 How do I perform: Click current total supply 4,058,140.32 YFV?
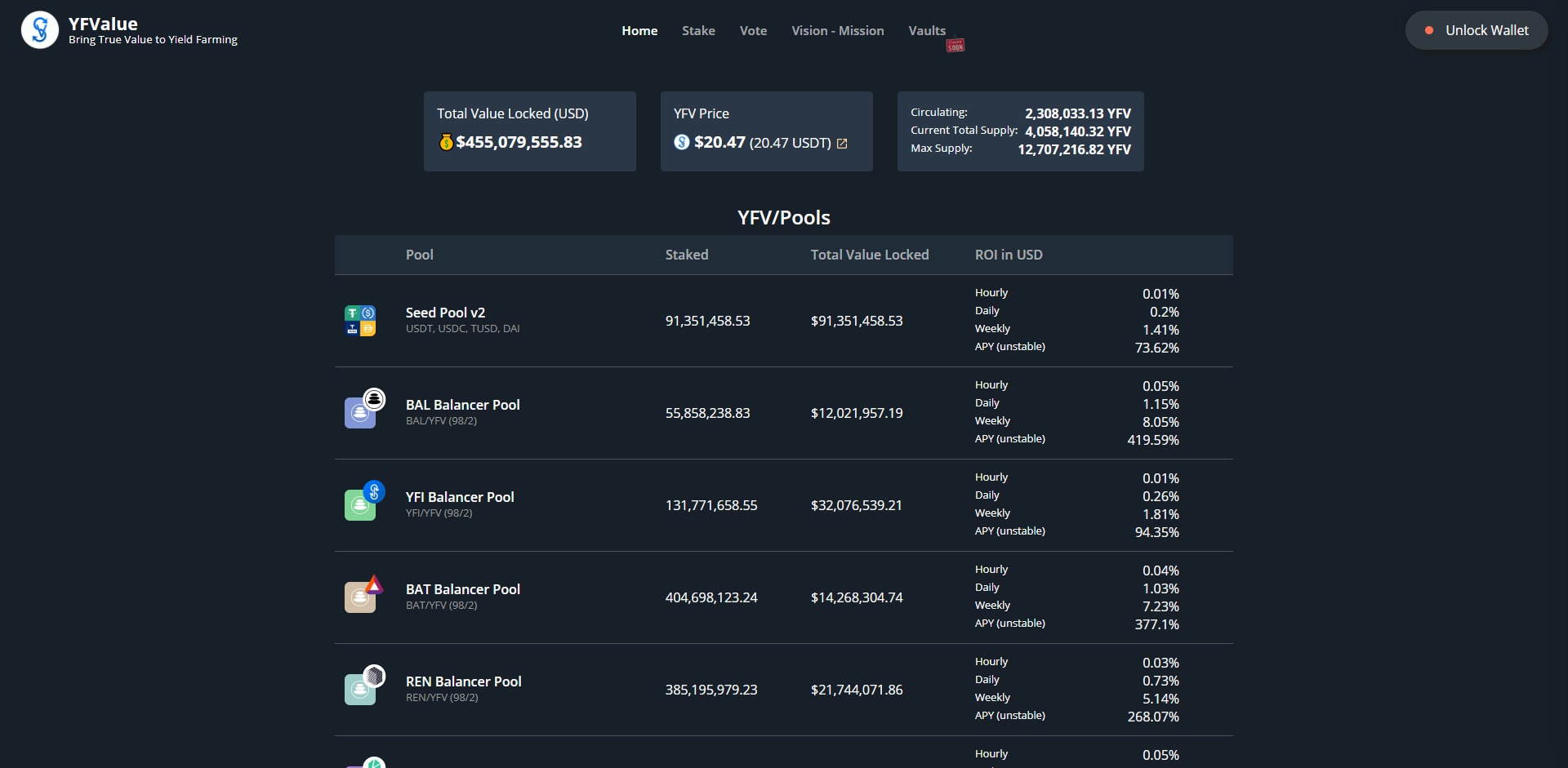point(1078,131)
